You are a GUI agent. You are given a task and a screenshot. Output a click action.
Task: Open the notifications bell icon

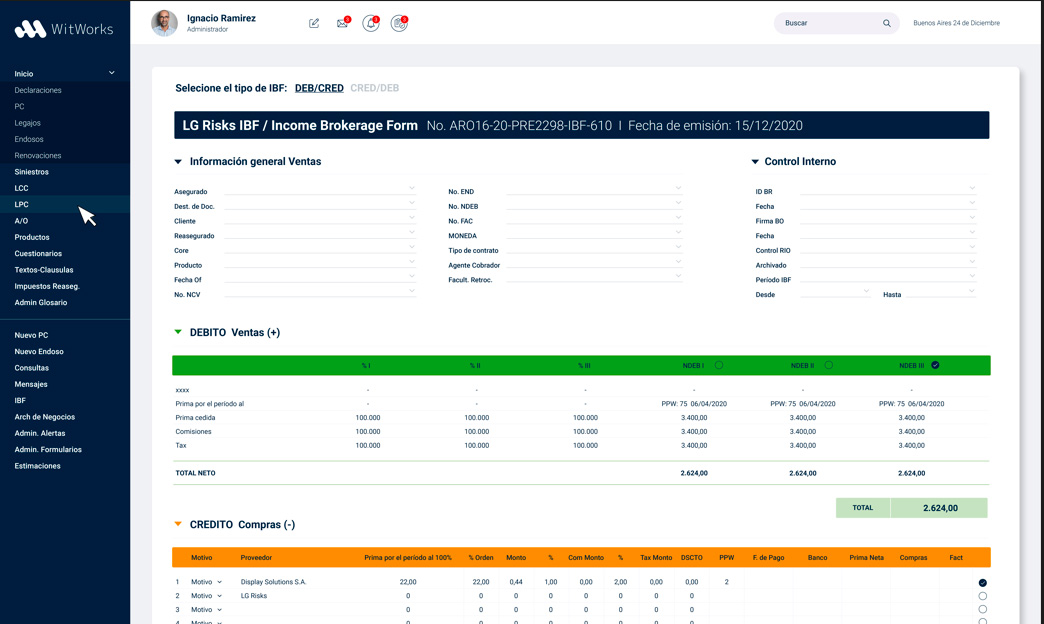(370, 23)
